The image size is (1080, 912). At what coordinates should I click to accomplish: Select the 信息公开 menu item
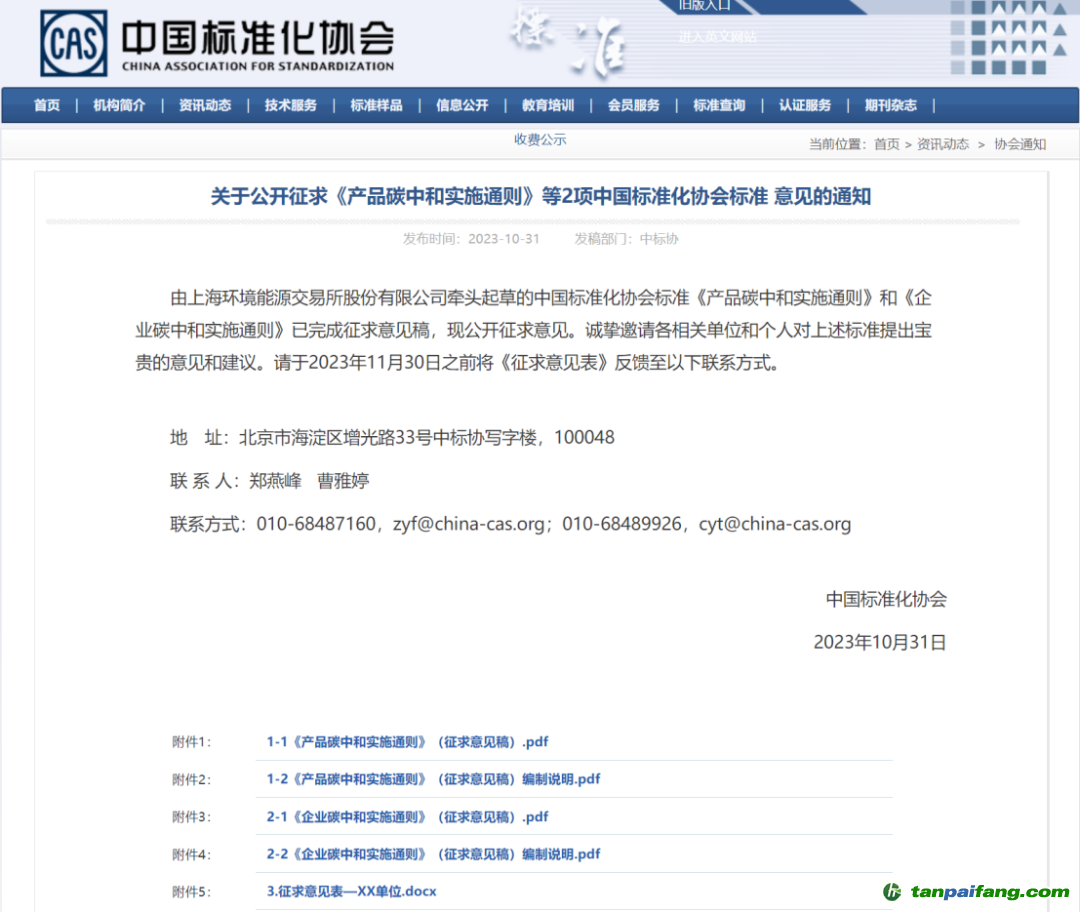462,106
